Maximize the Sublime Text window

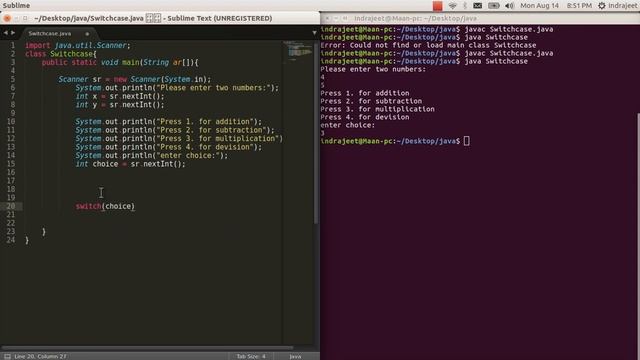tap(25, 18)
